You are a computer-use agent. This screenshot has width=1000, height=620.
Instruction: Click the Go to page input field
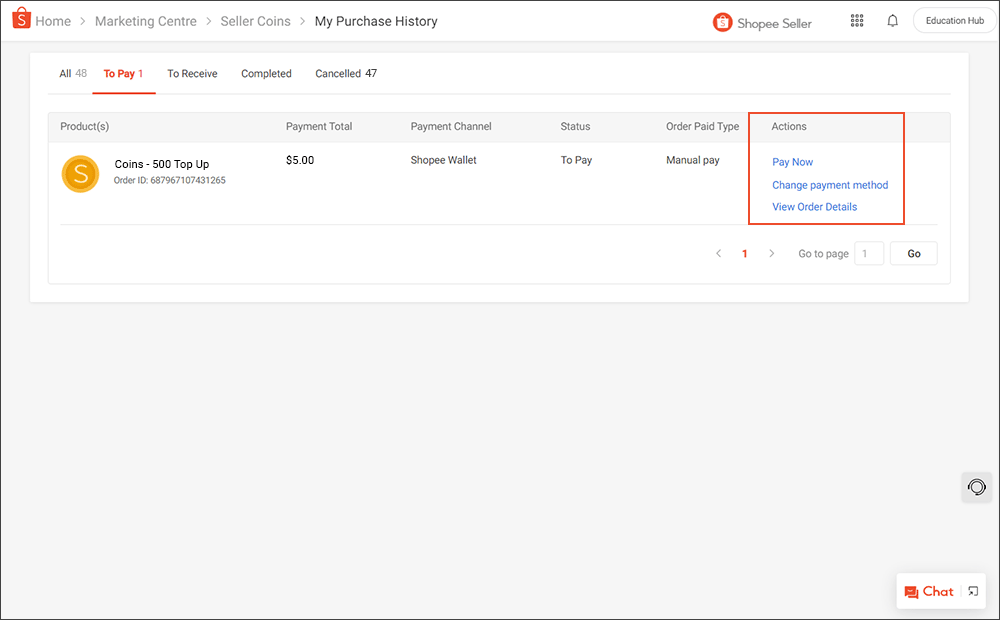(x=868, y=253)
